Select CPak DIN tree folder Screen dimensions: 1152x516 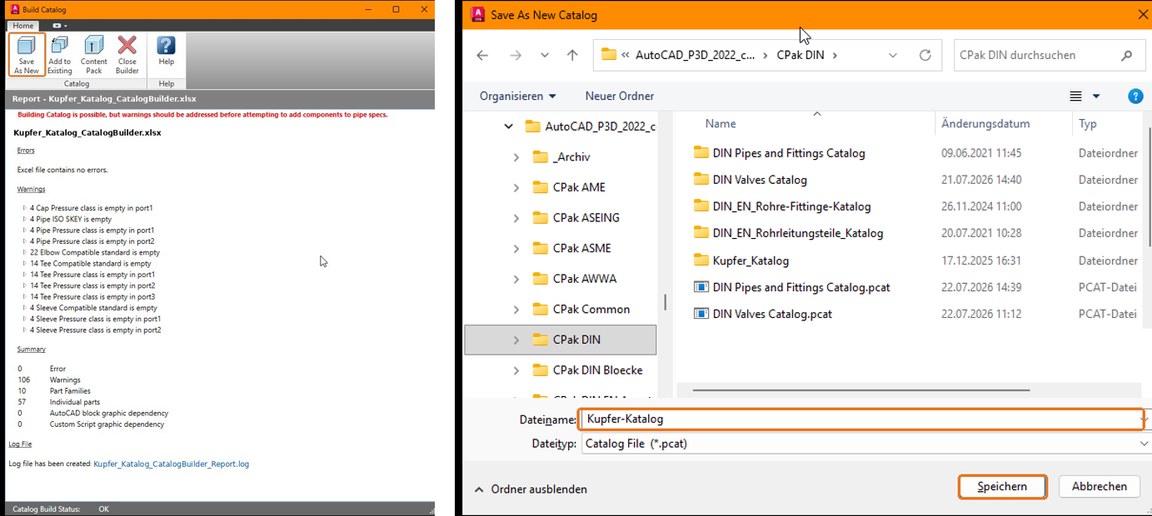pos(561,340)
